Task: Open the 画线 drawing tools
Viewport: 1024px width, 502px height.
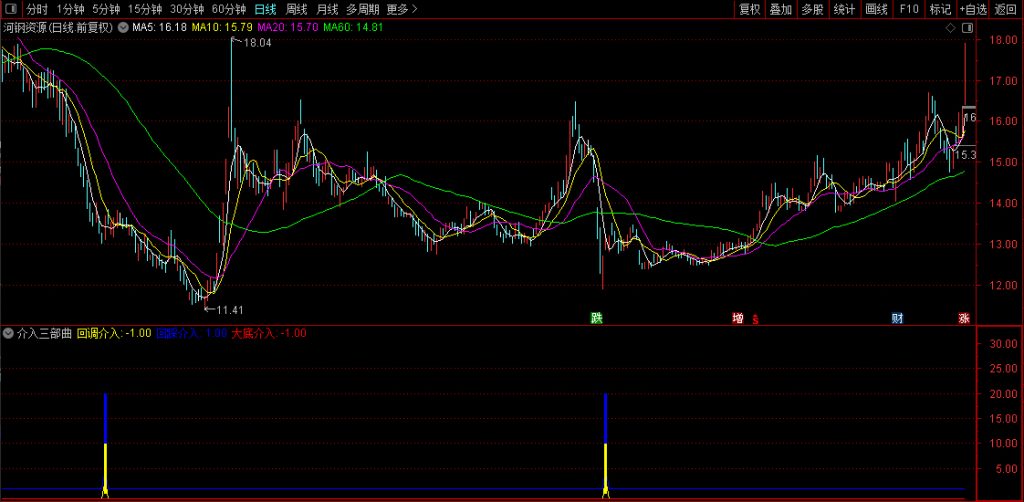Action: pos(876,9)
